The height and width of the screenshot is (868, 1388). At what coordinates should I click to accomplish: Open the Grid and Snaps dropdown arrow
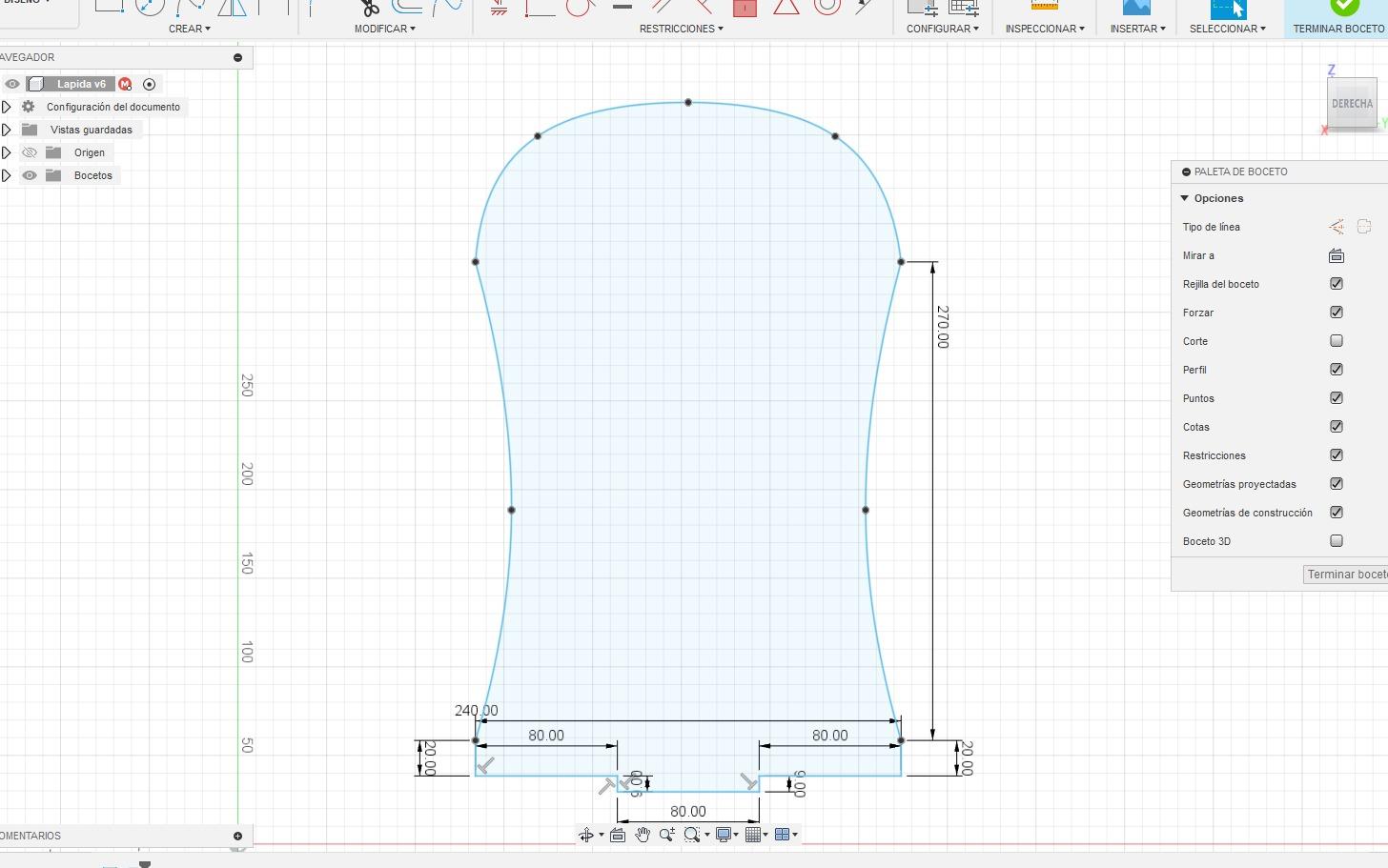tap(765, 836)
